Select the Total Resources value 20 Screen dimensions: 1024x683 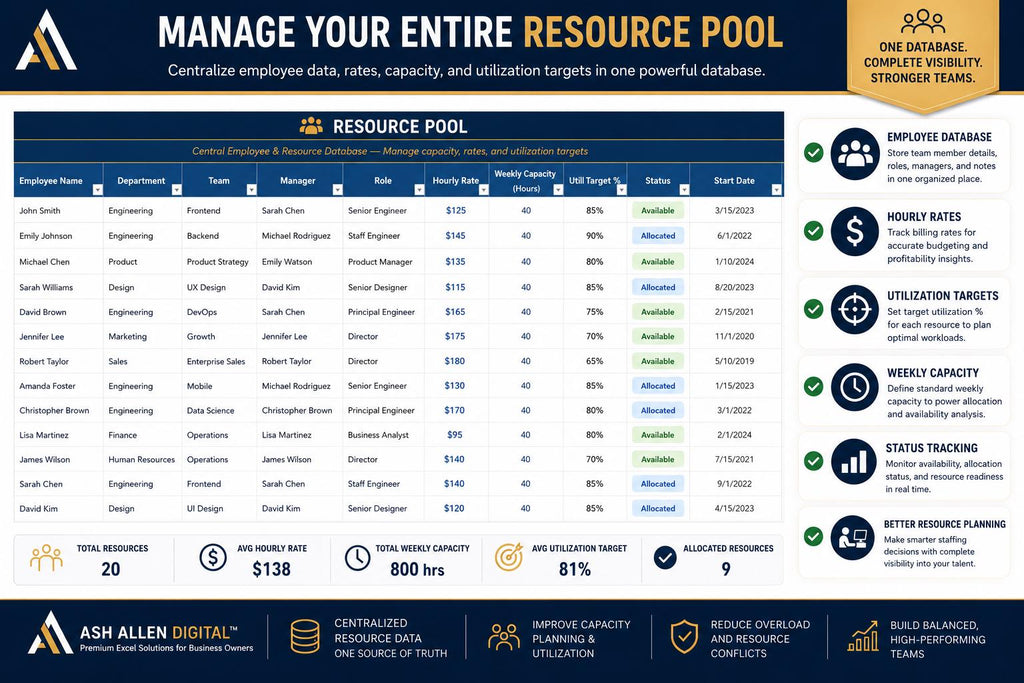point(111,569)
